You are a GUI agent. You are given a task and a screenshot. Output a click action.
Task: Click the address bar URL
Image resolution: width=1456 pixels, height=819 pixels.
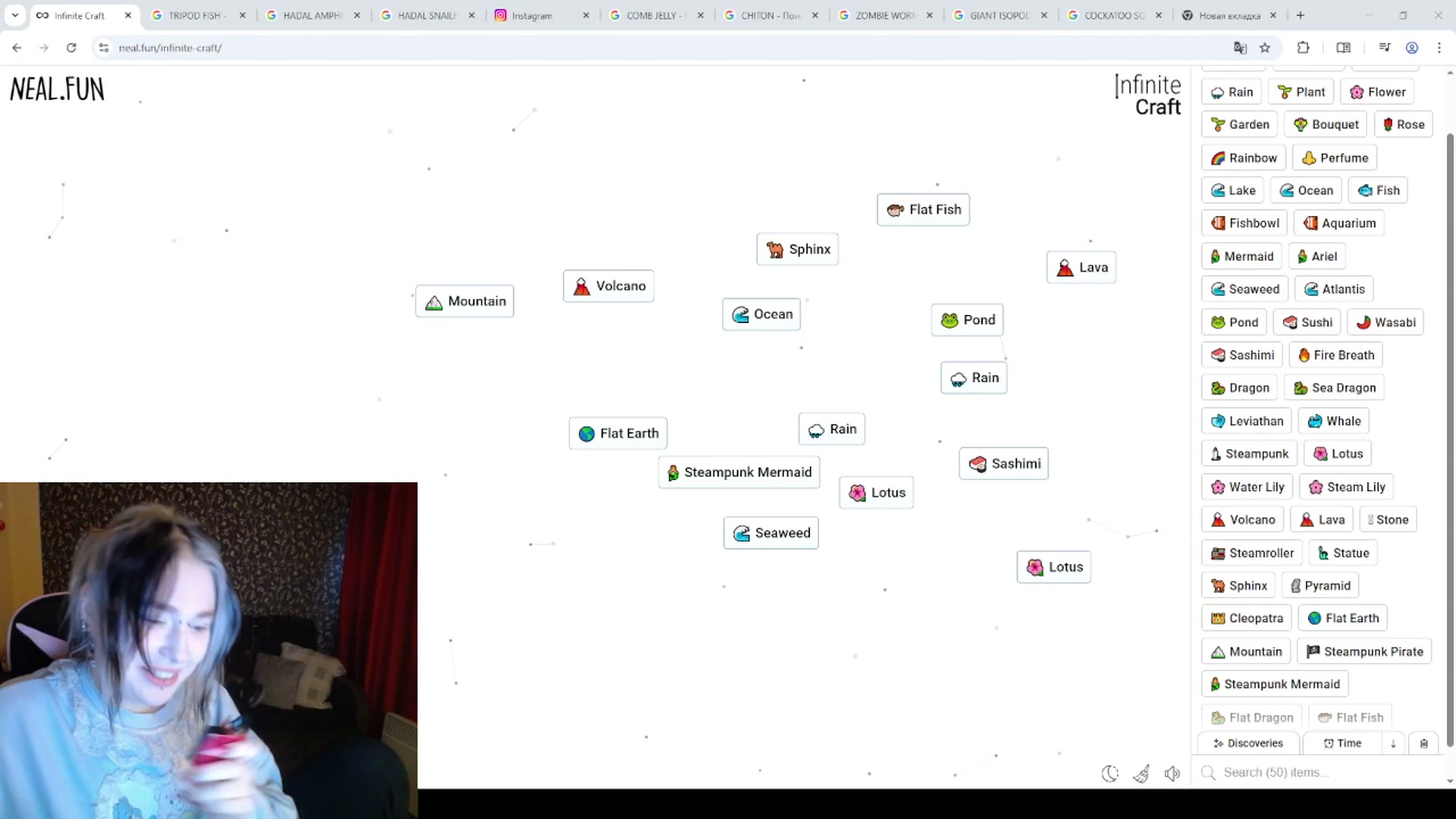(170, 48)
